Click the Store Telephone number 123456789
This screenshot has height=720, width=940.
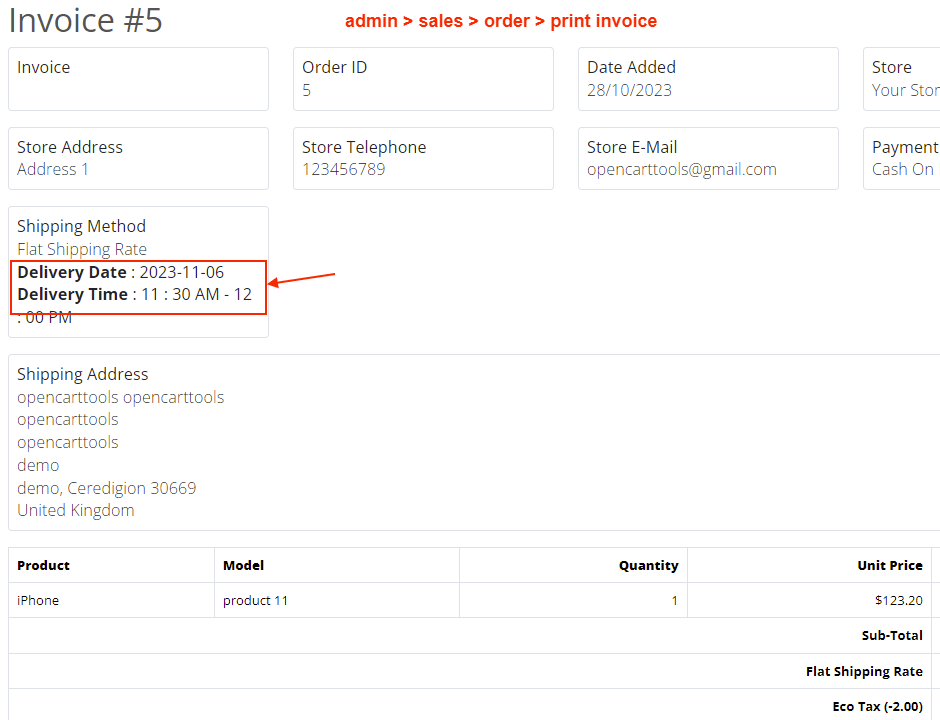[343, 169]
